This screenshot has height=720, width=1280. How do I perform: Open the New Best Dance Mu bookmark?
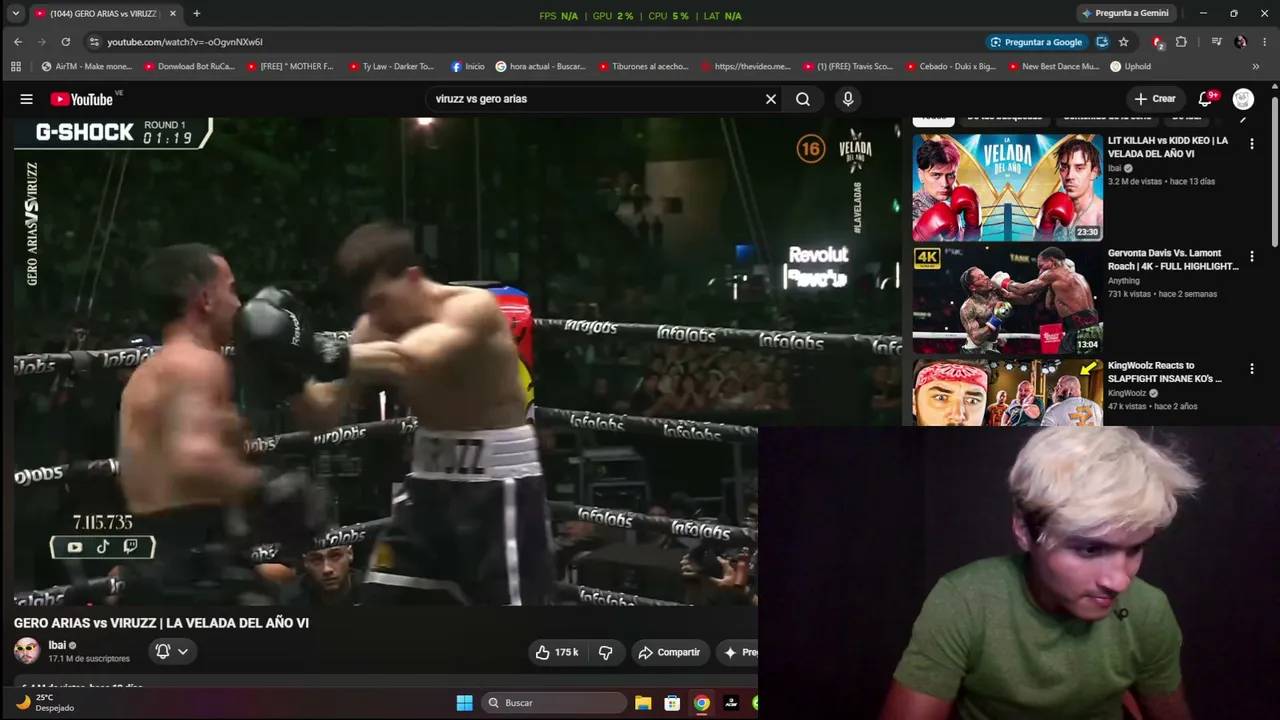click(1054, 67)
